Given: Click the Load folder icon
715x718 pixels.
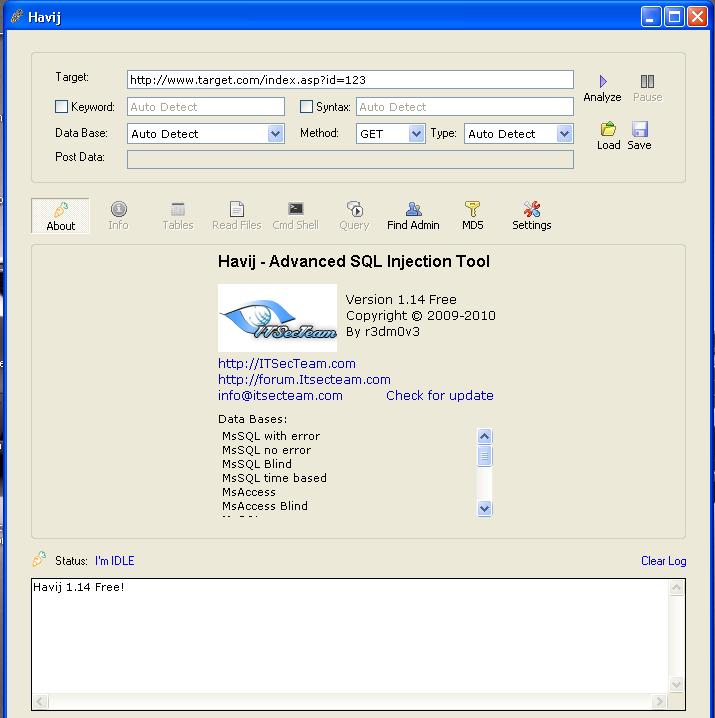Looking at the screenshot, I should tap(608, 129).
